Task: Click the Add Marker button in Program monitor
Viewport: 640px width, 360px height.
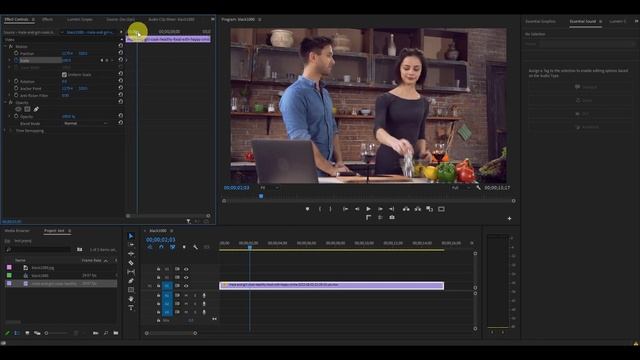Action: (307, 209)
